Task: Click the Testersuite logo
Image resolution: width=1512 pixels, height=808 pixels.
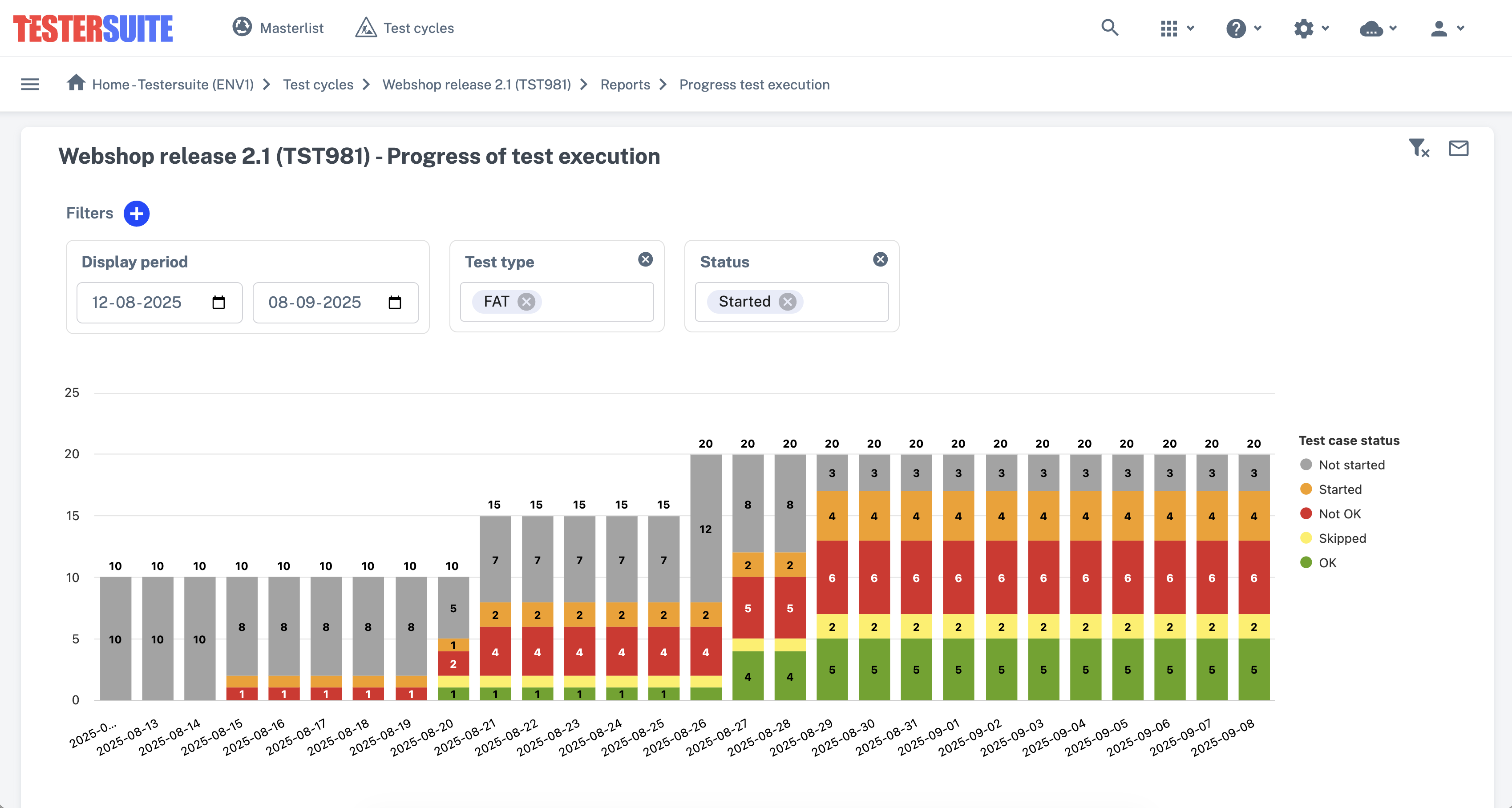Action: (x=93, y=28)
